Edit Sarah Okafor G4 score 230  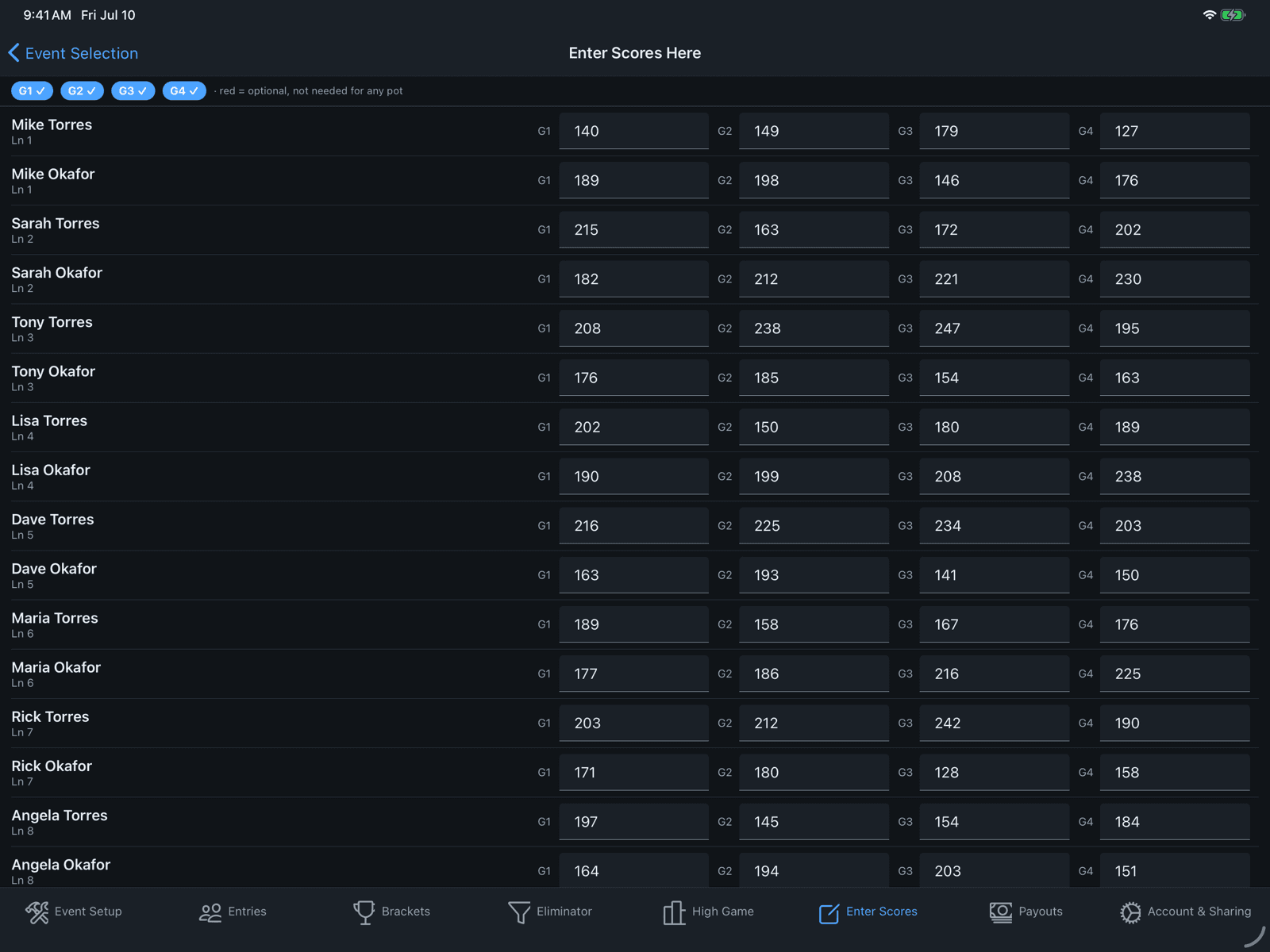point(1175,278)
